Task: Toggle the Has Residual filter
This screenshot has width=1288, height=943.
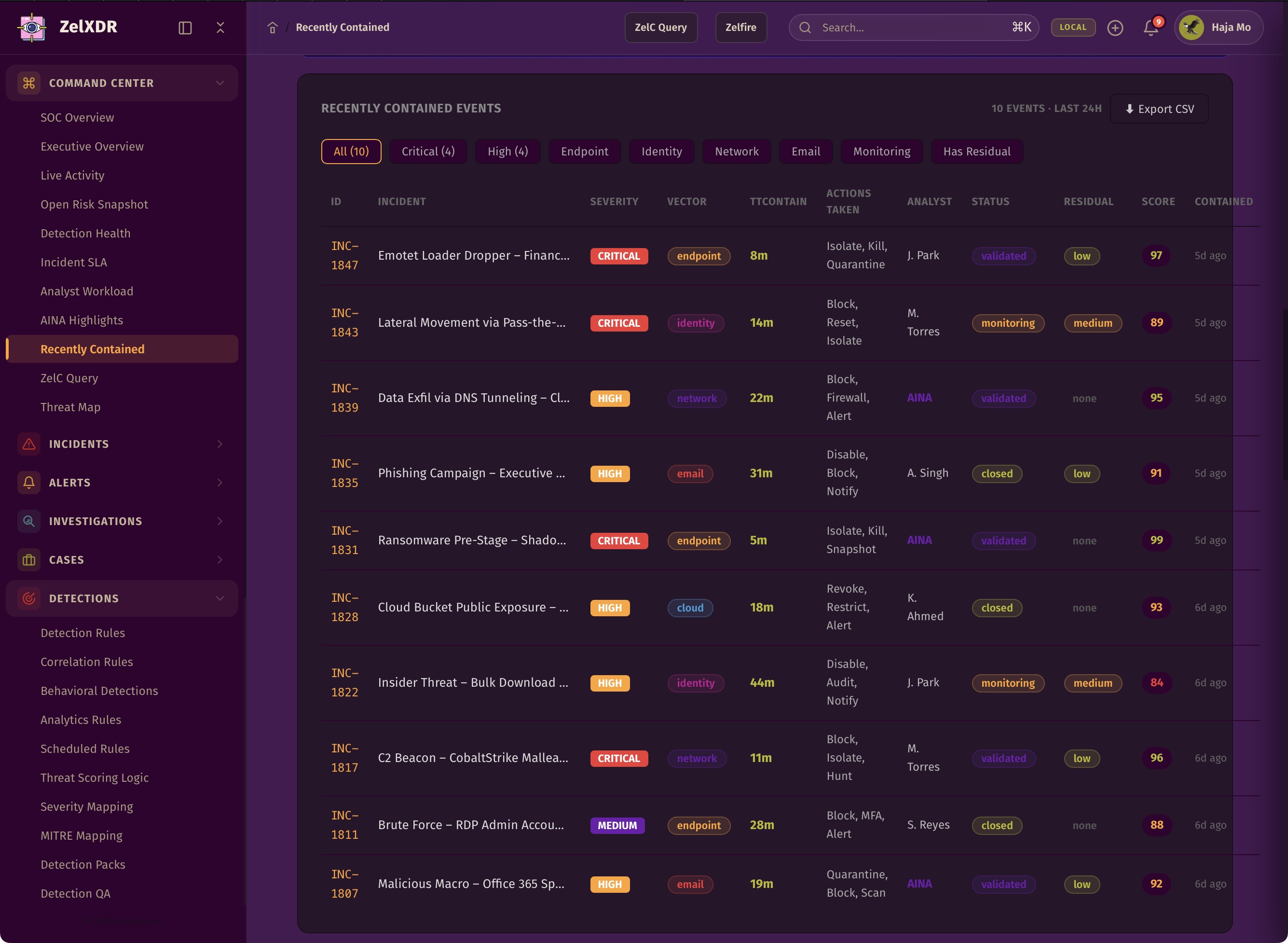Action: pos(976,151)
